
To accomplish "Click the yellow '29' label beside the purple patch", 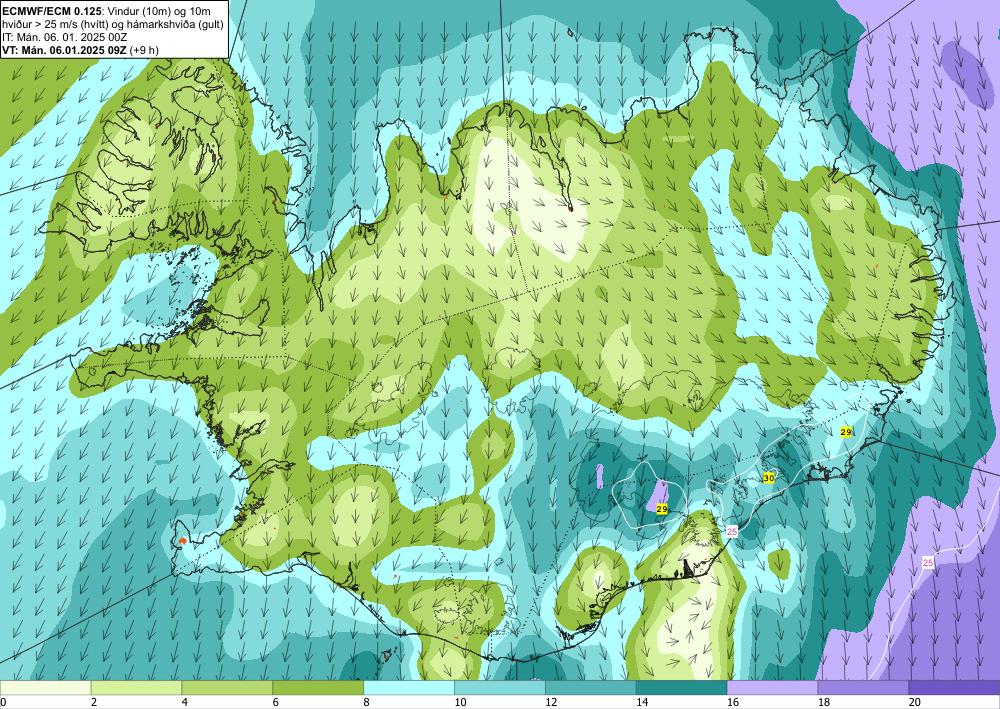I will [661, 509].
